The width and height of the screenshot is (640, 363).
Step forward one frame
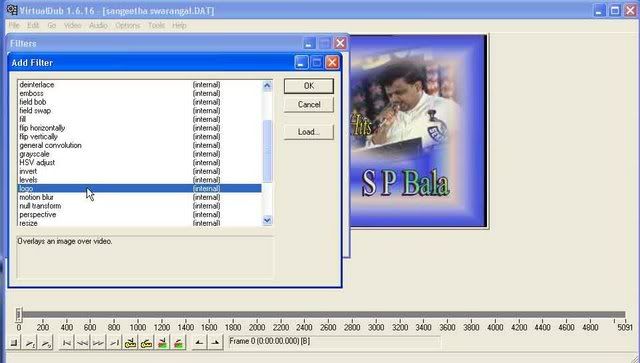point(98,343)
